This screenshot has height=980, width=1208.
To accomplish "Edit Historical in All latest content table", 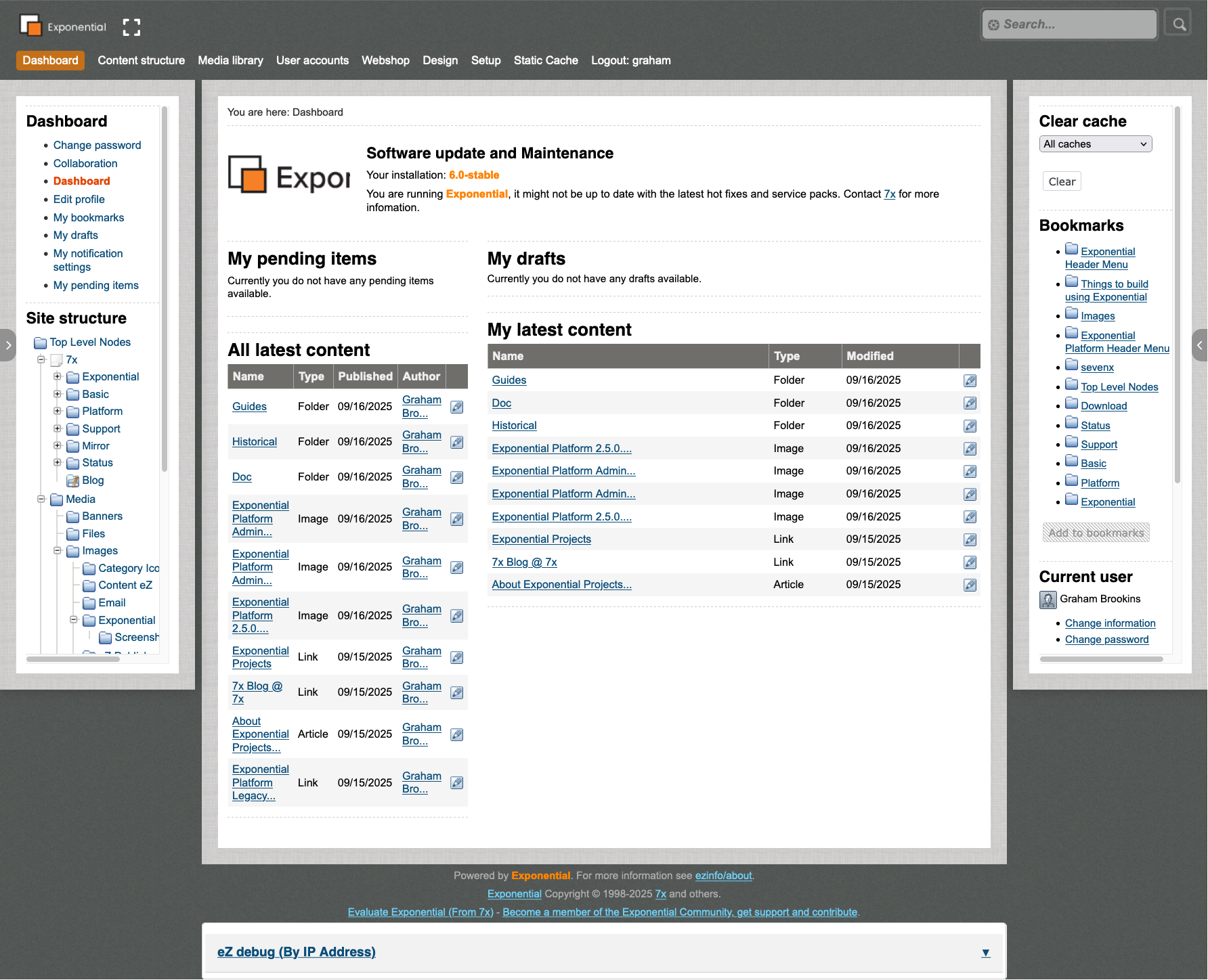I will [457, 442].
